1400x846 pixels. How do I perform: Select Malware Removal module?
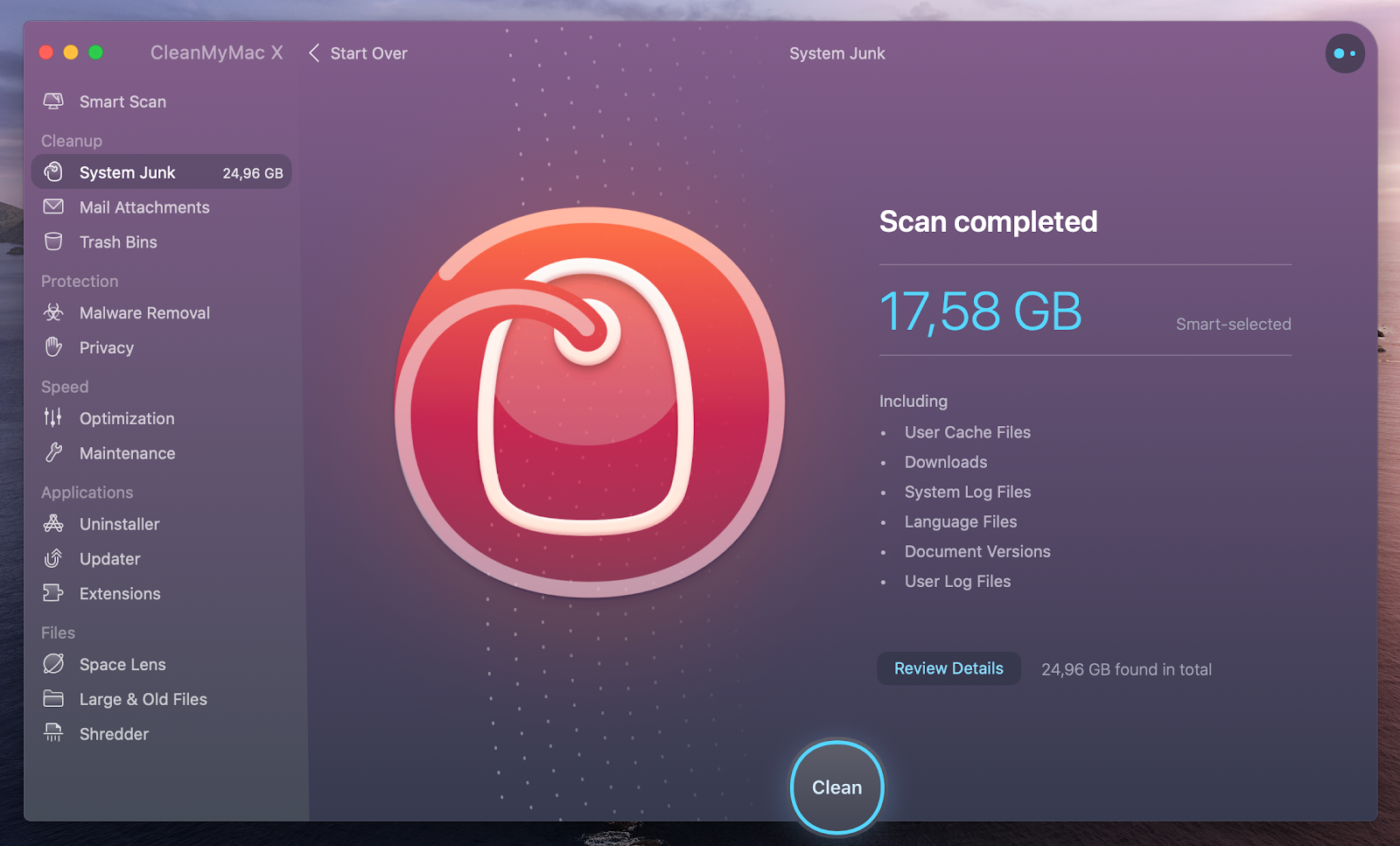click(144, 312)
